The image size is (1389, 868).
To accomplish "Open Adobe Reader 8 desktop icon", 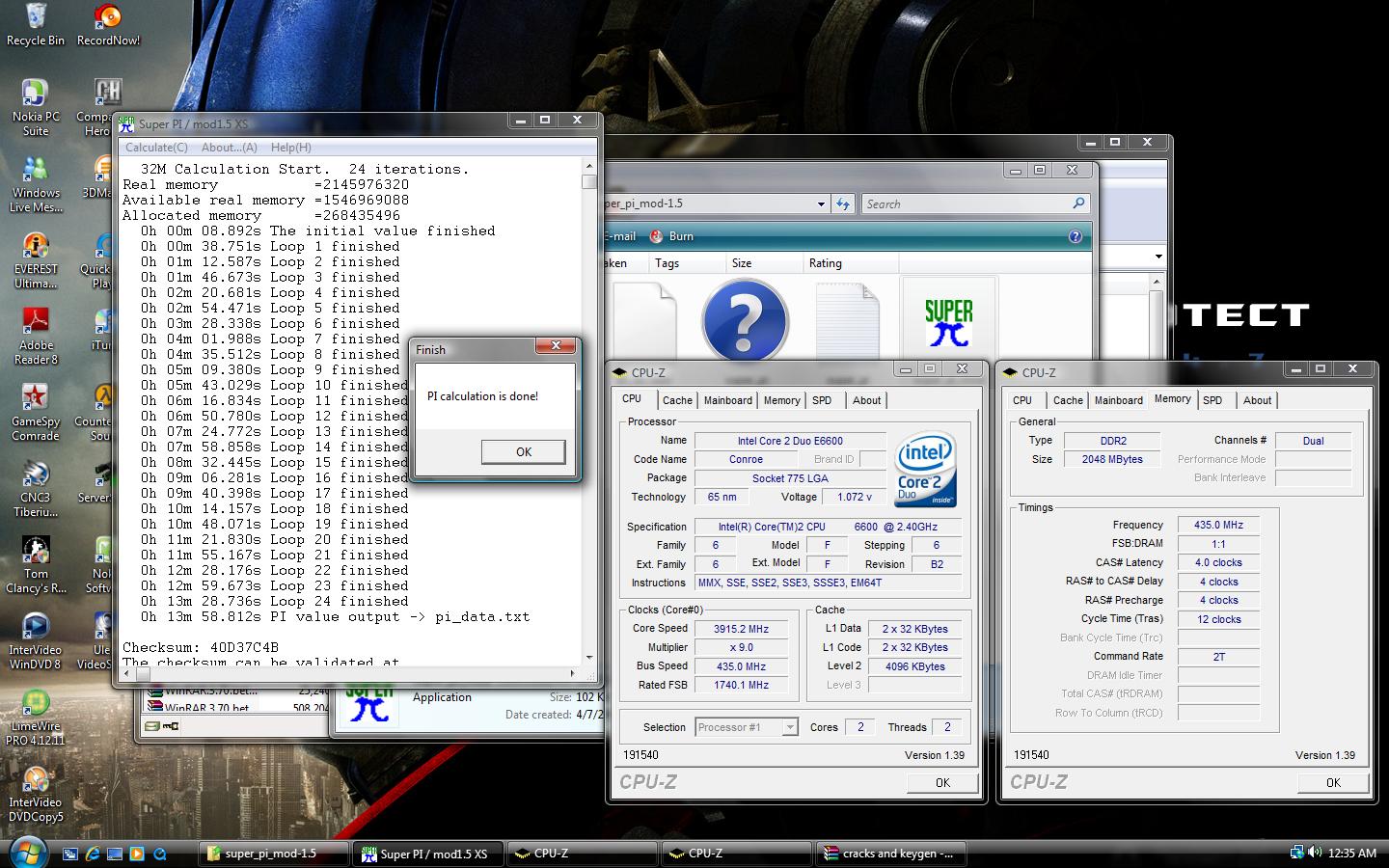I will pyautogui.click(x=36, y=336).
